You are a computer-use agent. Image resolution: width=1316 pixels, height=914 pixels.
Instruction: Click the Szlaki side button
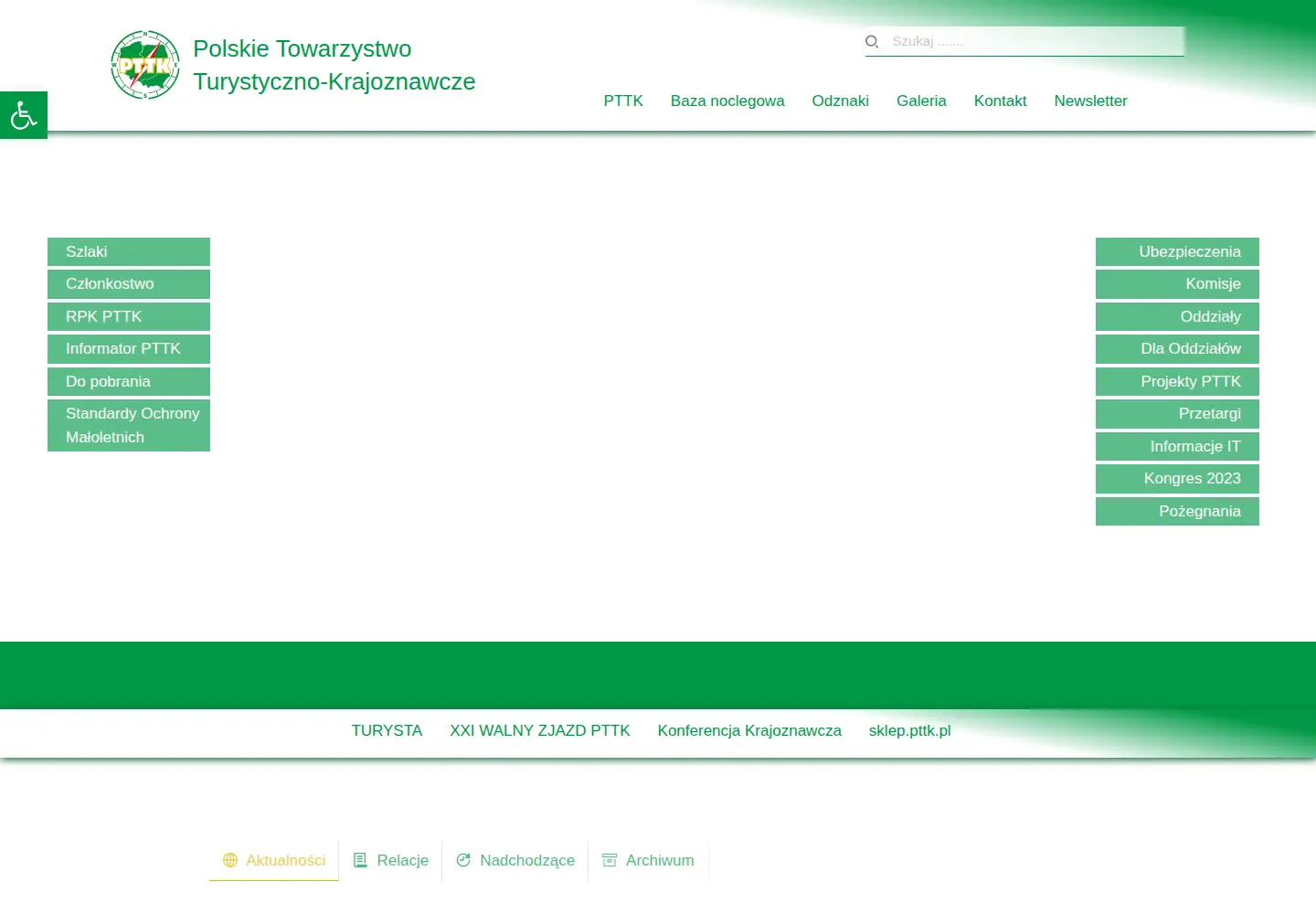[129, 251]
